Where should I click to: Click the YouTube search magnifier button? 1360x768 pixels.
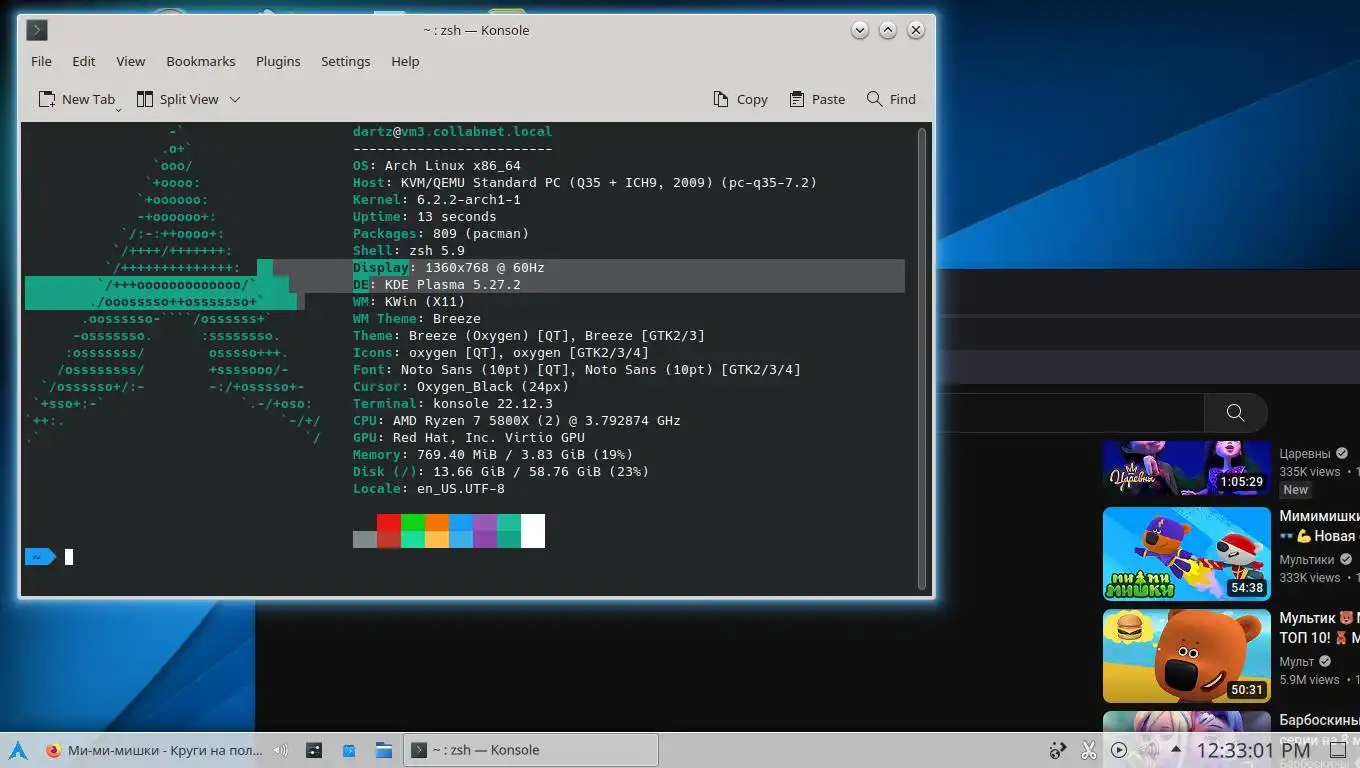[1236, 413]
